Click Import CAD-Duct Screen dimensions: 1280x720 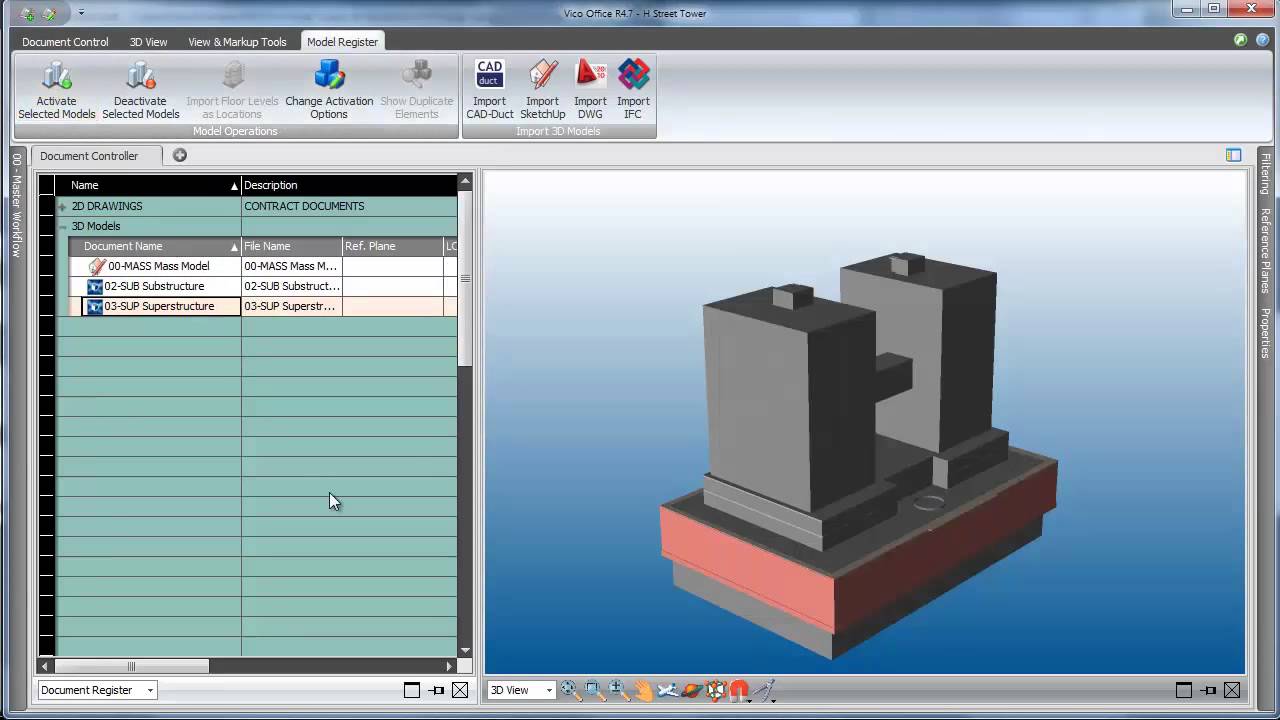[490, 90]
